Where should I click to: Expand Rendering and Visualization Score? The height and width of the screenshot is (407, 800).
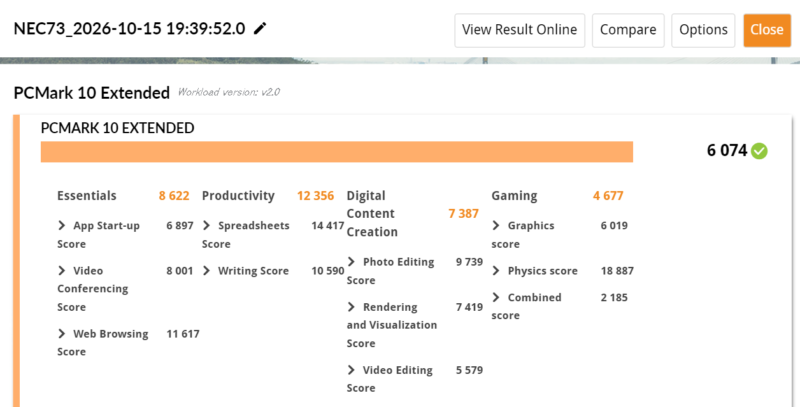click(352, 307)
